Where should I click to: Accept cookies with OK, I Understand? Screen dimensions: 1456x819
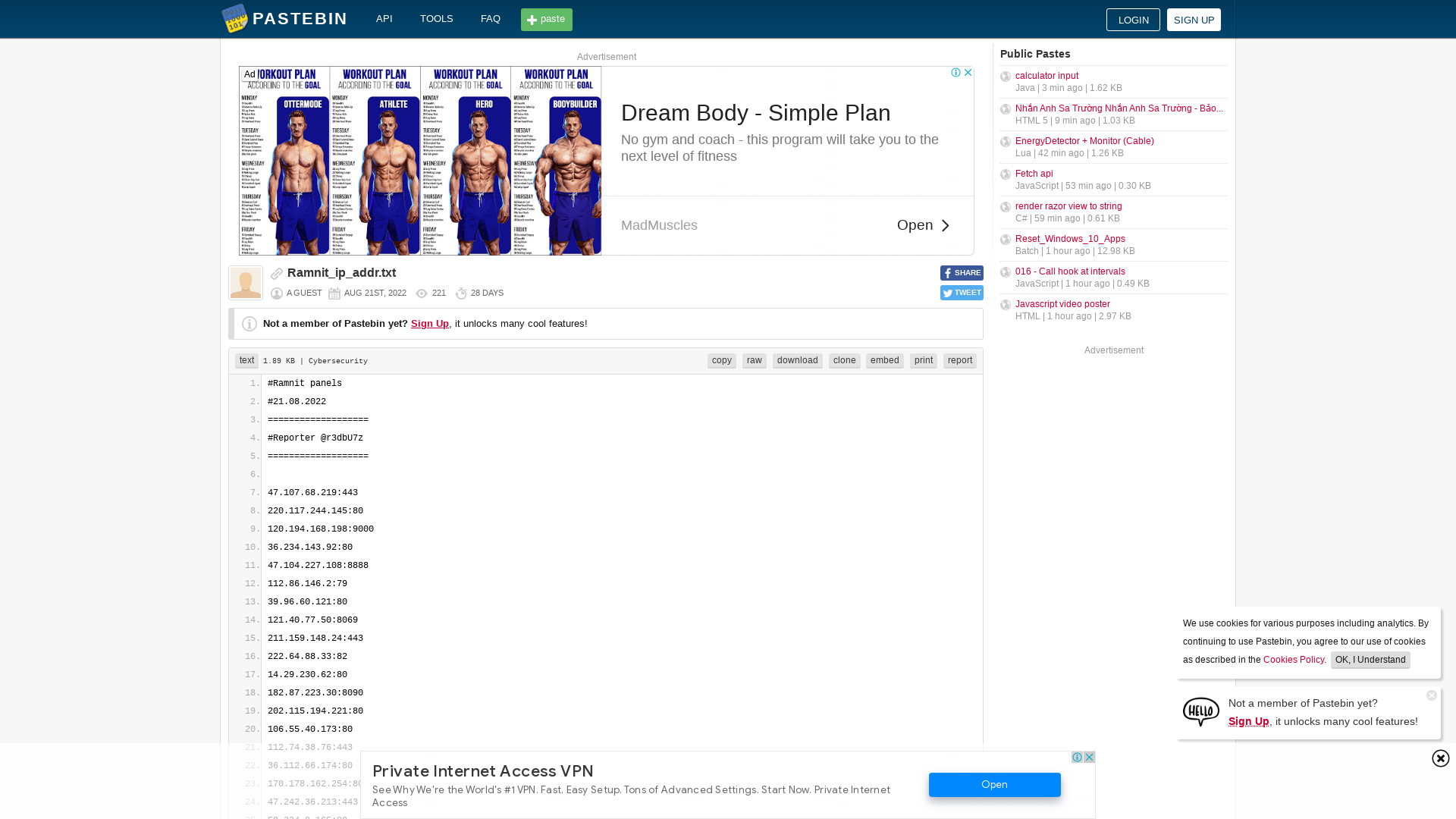tap(1370, 660)
